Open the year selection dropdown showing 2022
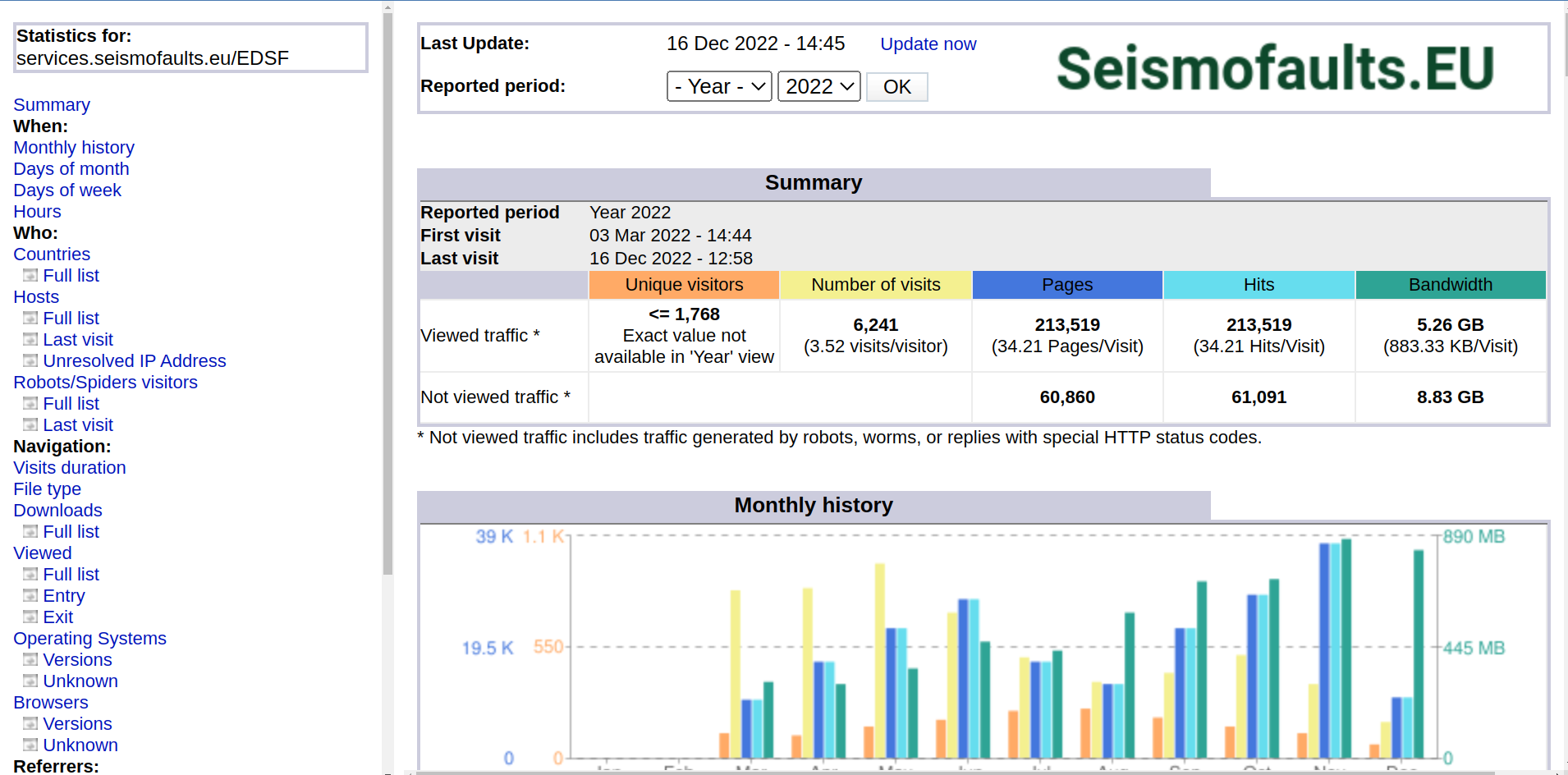The height and width of the screenshot is (775, 1568). coord(818,86)
